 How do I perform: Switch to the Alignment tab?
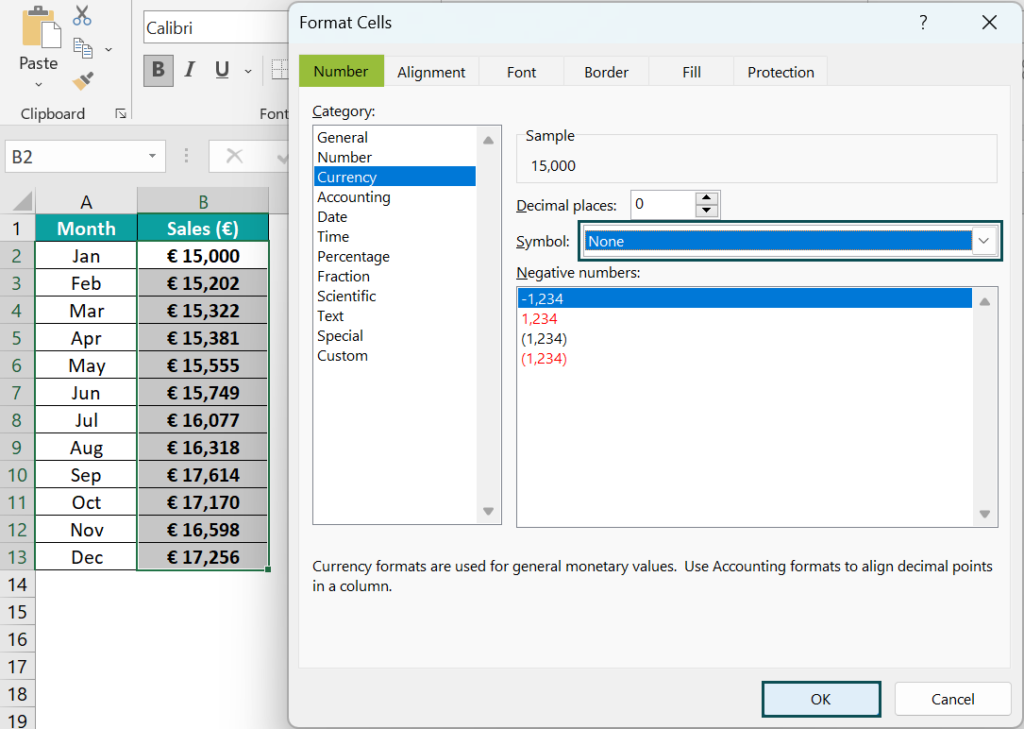tap(431, 72)
